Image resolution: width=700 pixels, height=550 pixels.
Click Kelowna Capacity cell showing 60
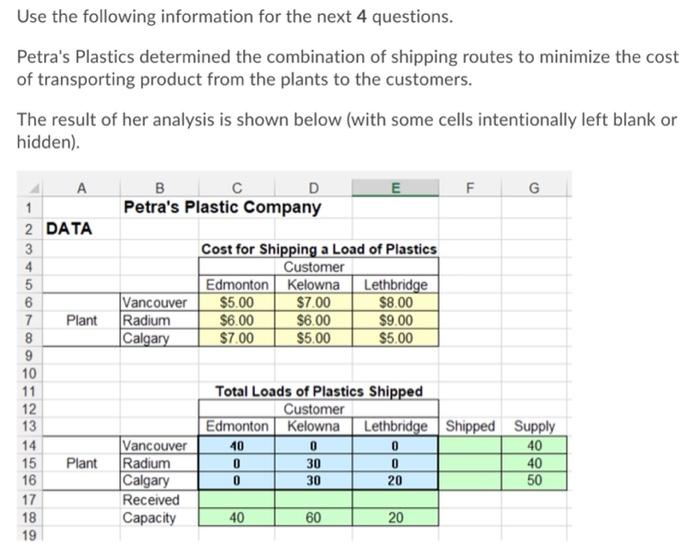click(x=313, y=517)
